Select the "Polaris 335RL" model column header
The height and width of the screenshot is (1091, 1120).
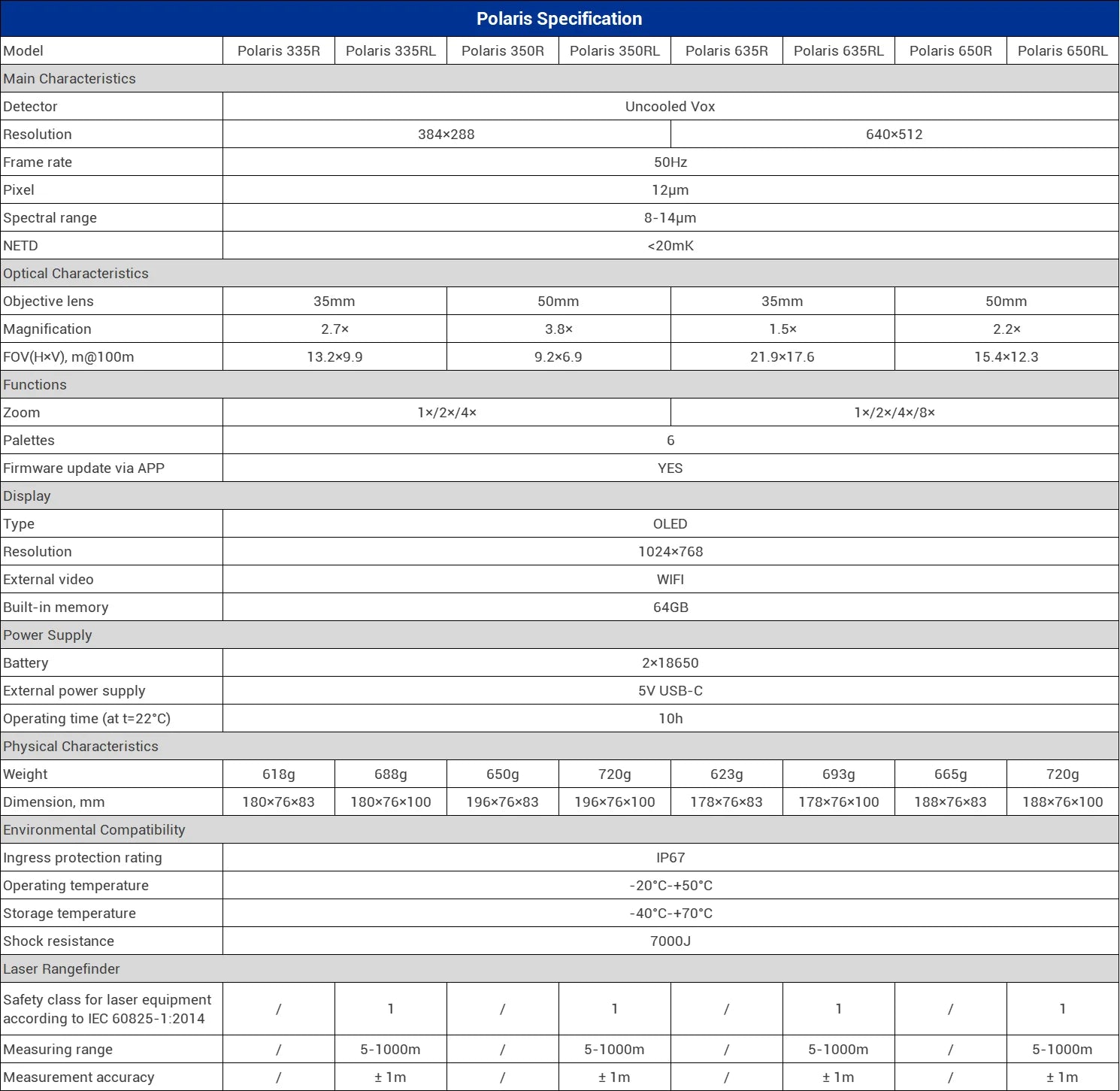[x=391, y=50]
